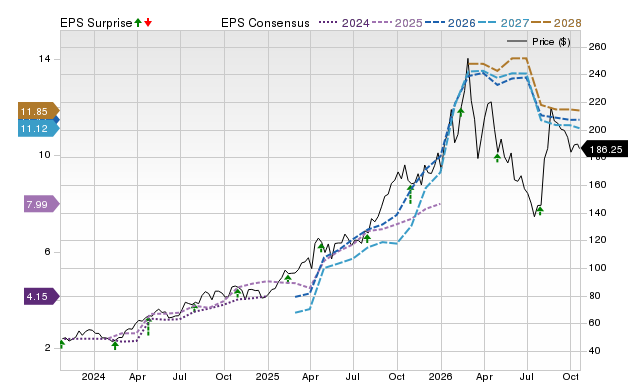The width and height of the screenshot is (640, 382).
Task: Click the 10 label on the EPS axis
Action: pyautogui.click(x=44, y=155)
